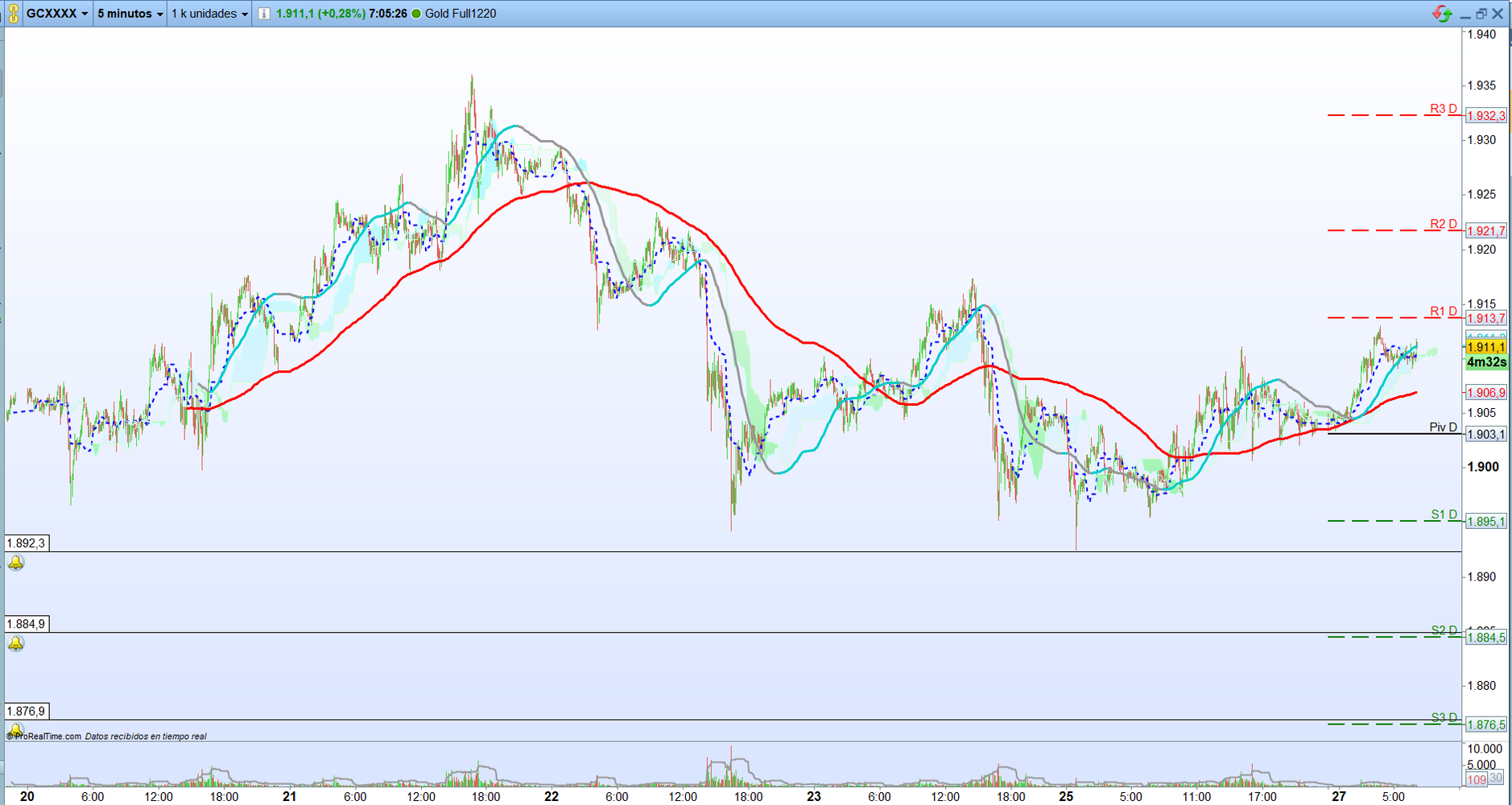Click the 1.913,7 price tag
Screen dimensions: 1512x805
[x=1486, y=319]
